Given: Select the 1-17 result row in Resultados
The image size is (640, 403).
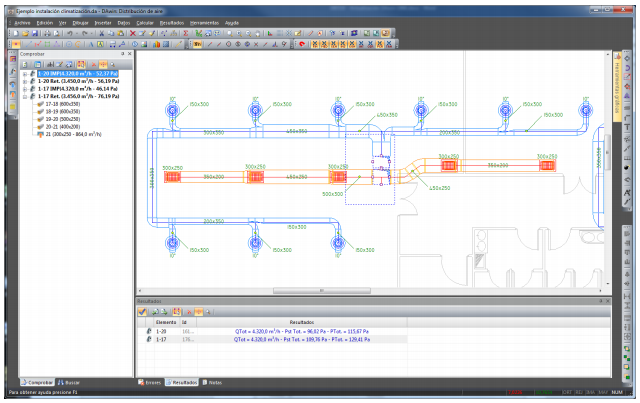Looking at the screenshot, I should coord(273,339).
